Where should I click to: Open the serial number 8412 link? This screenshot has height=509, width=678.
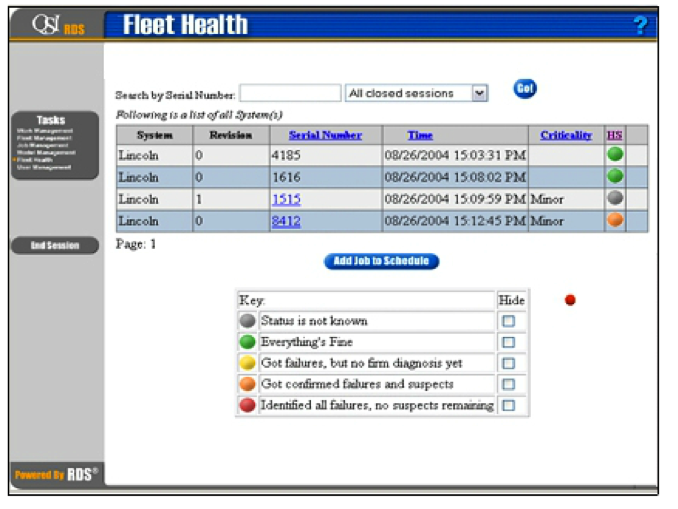(285, 220)
